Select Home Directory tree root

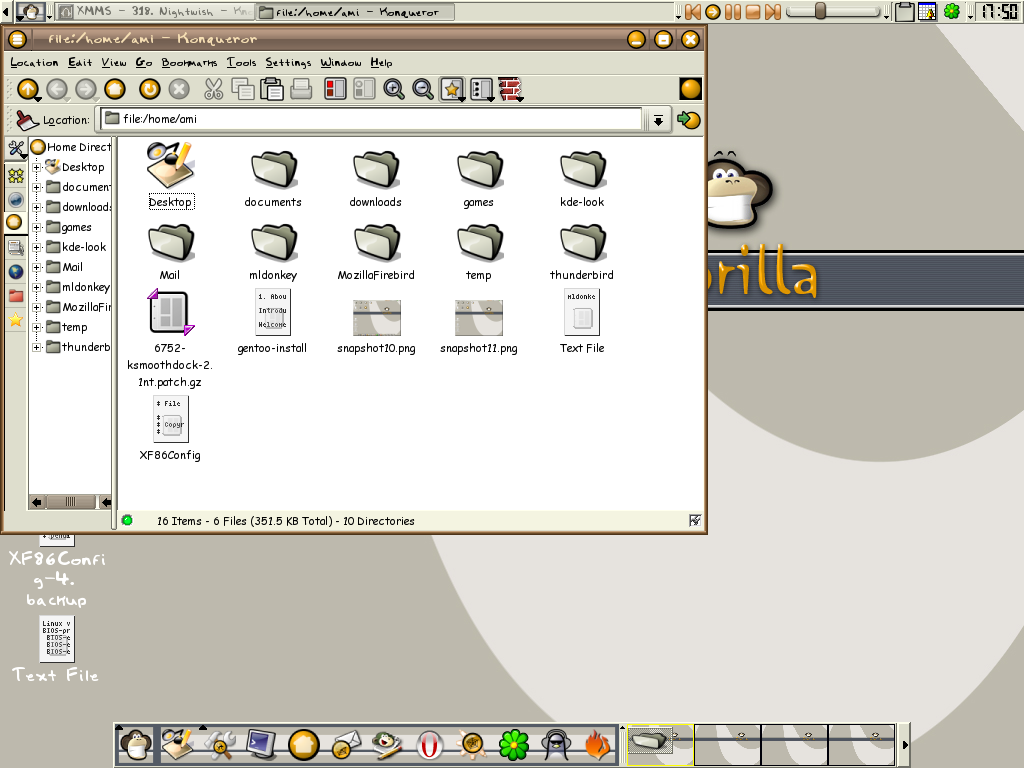tap(71, 147)
